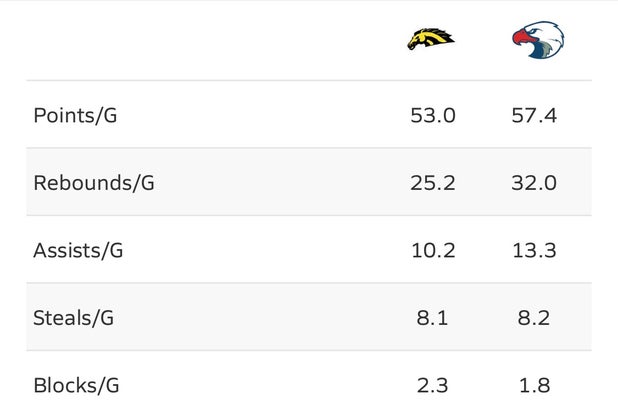
Task: Click the 2.3 blocks value
Action: click(432, 386)
